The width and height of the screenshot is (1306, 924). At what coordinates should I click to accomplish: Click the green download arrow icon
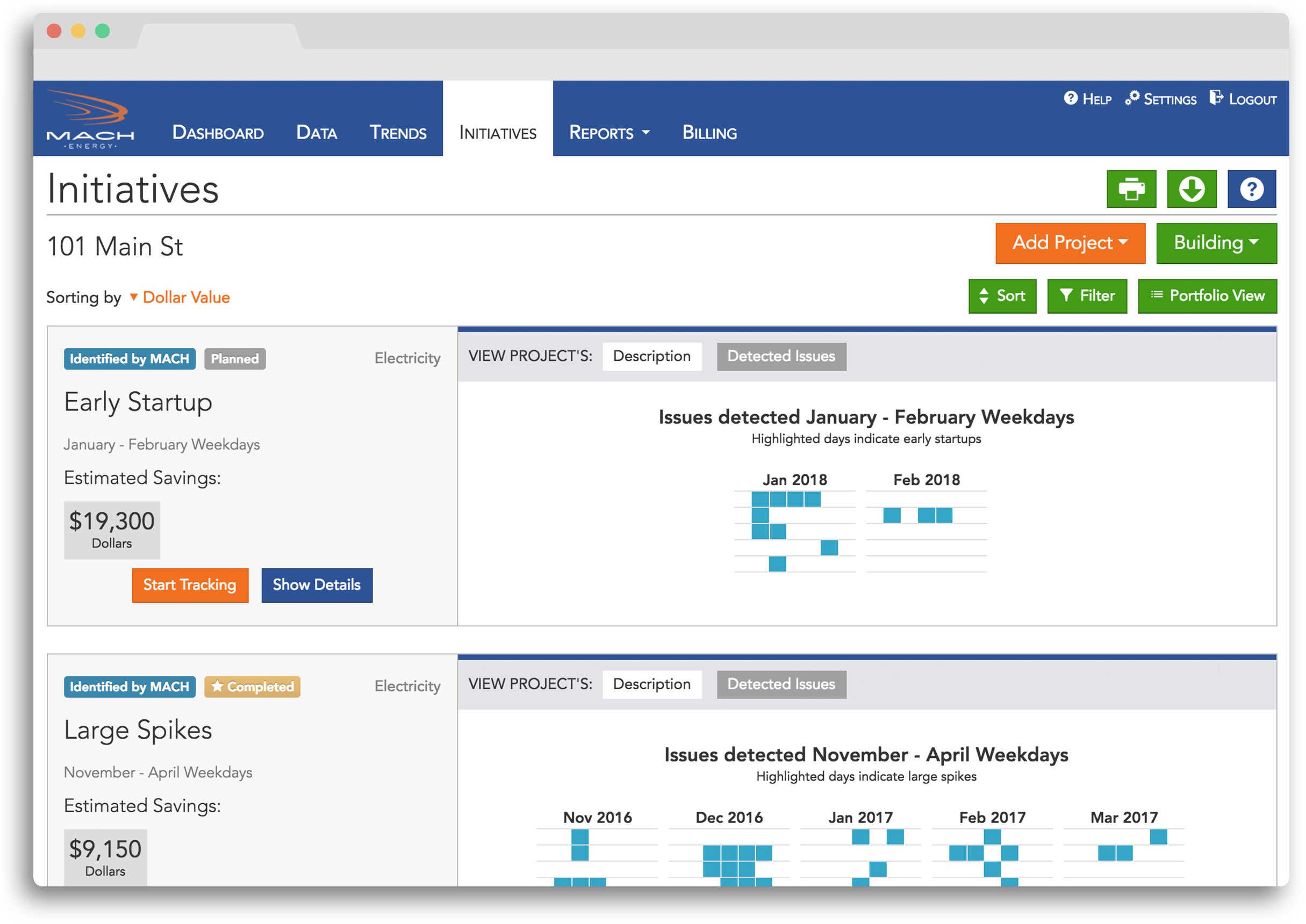pyautogui.click(x=1191, y=189)
